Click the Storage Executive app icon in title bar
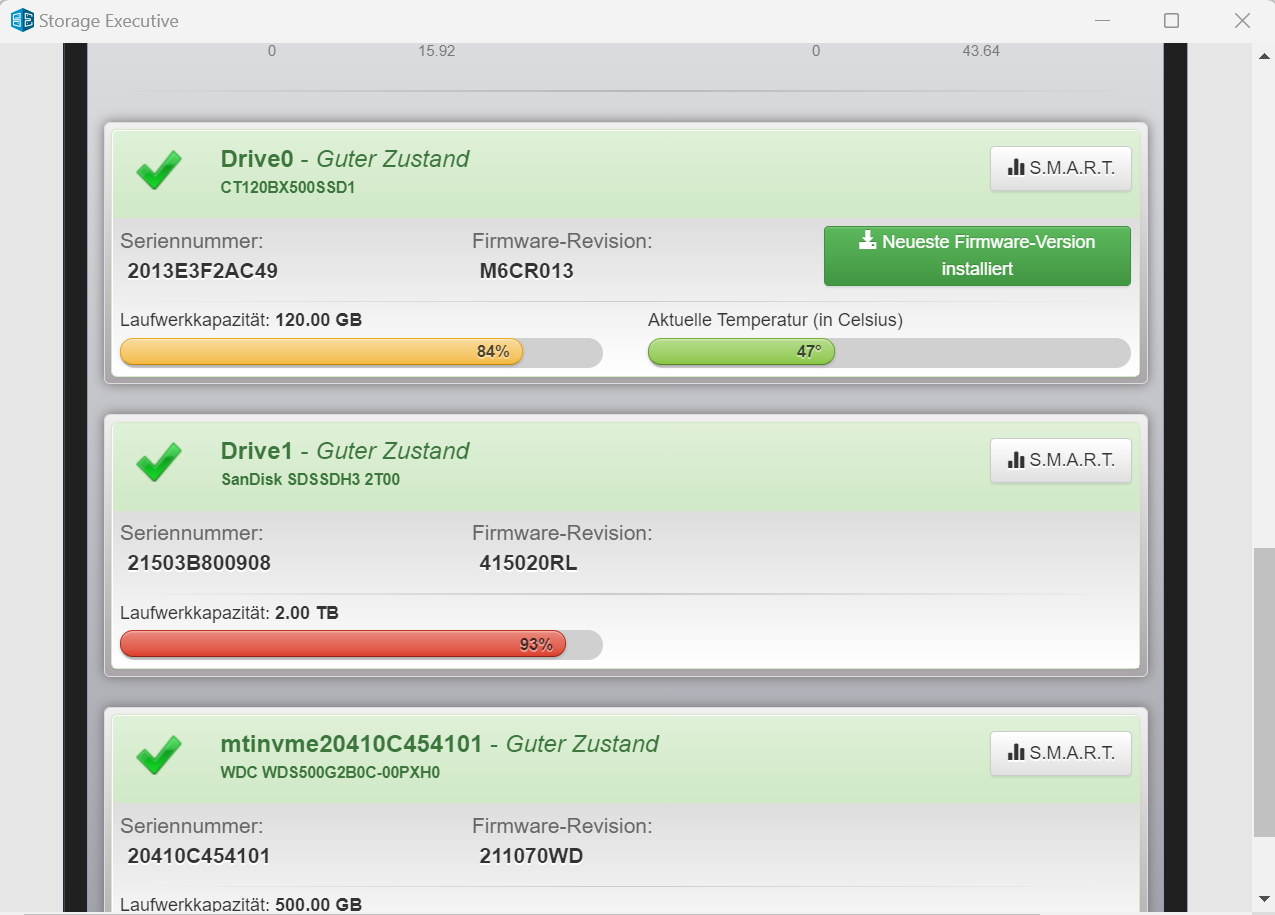 click(x=21, y=20)
